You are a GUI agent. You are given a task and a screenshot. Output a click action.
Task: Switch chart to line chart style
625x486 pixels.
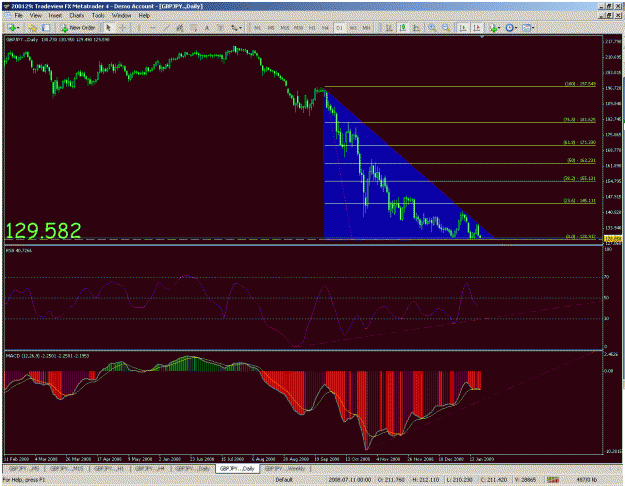click(417, 28)
